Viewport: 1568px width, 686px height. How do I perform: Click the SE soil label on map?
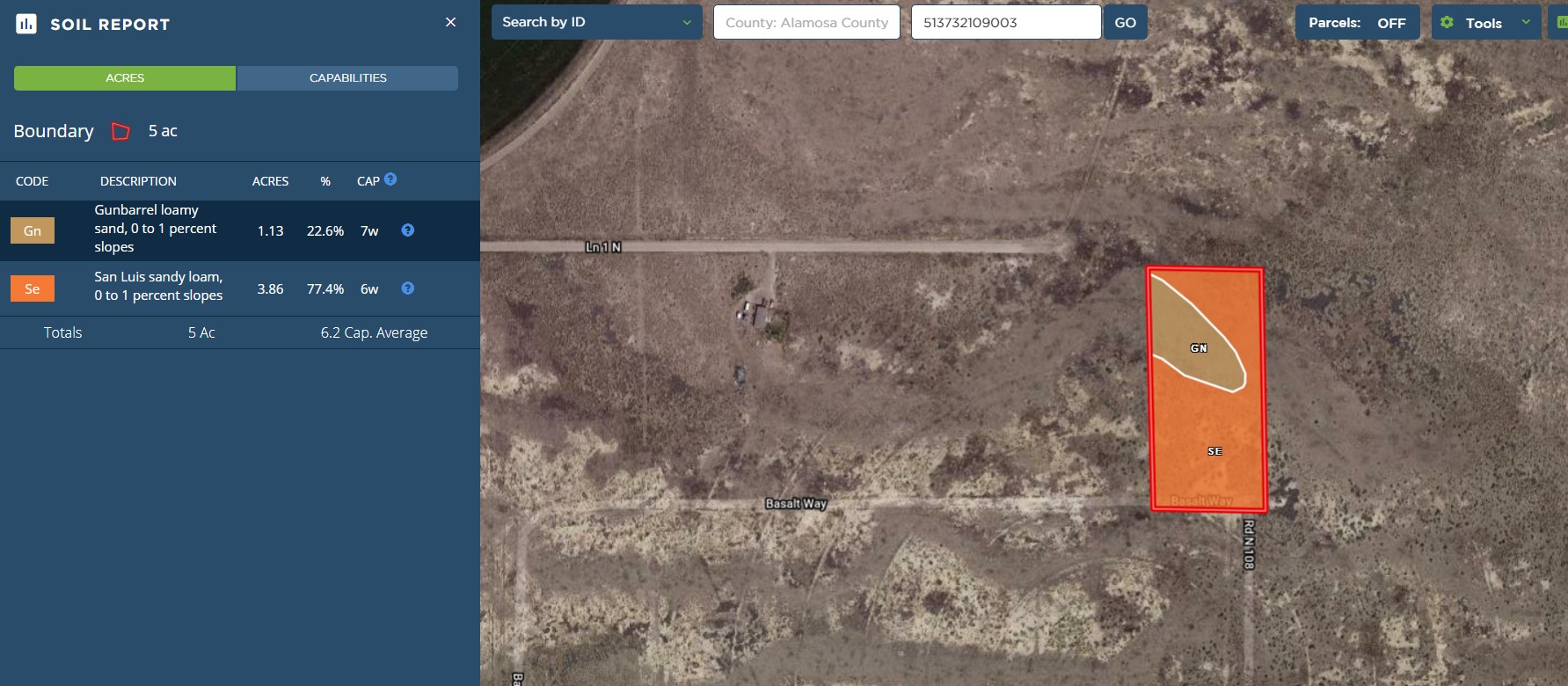click(1214, 451)
